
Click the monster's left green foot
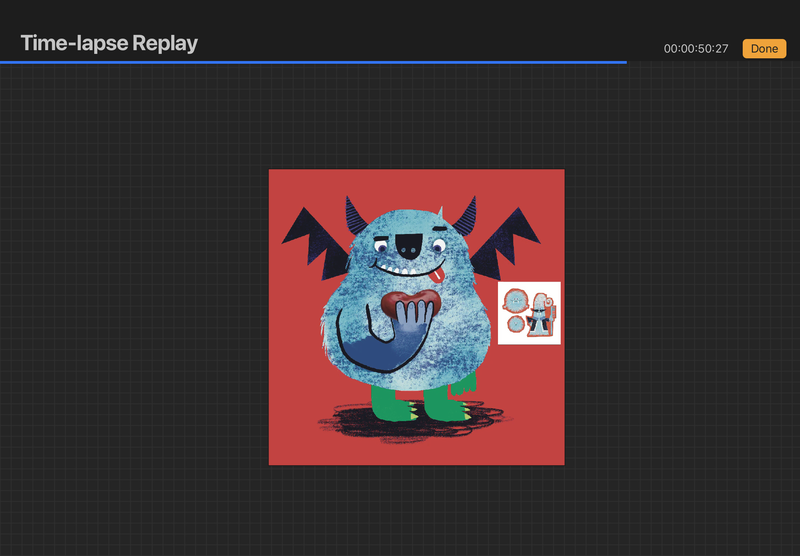tap(388, 403)
